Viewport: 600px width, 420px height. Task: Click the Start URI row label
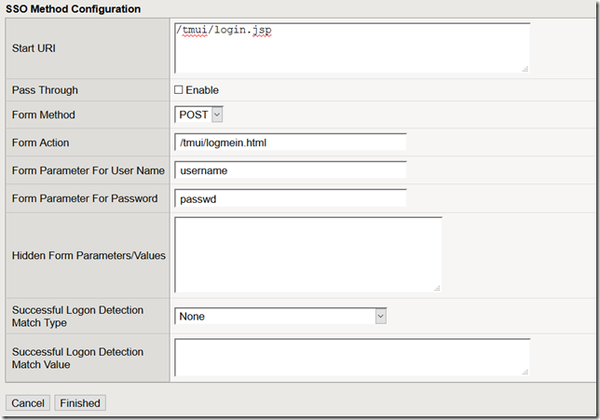pos(34,47)
